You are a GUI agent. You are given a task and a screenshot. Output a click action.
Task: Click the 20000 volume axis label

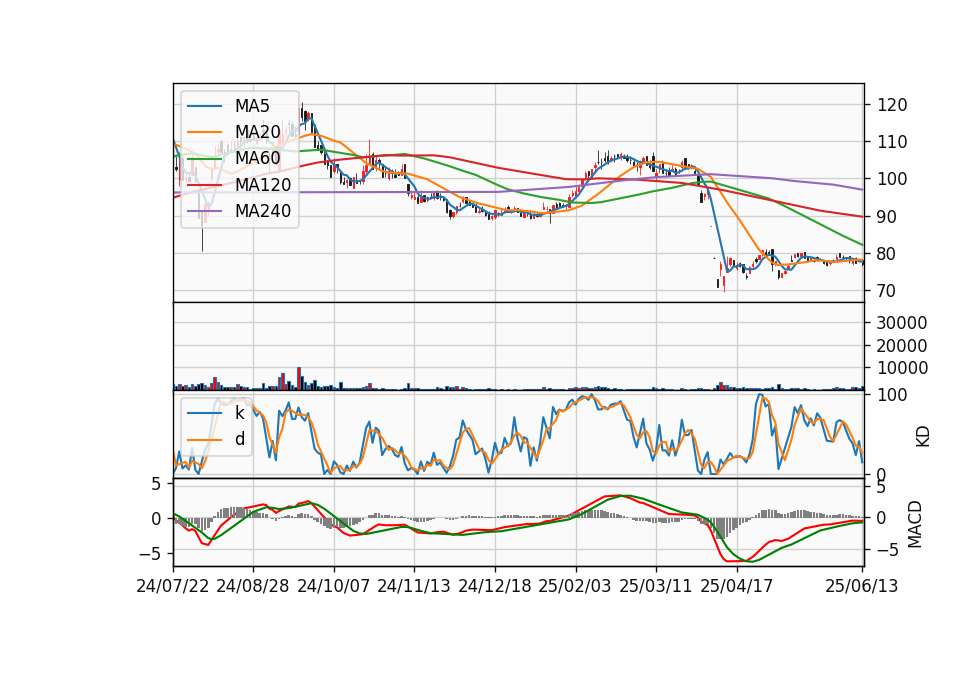coord(902,346)
